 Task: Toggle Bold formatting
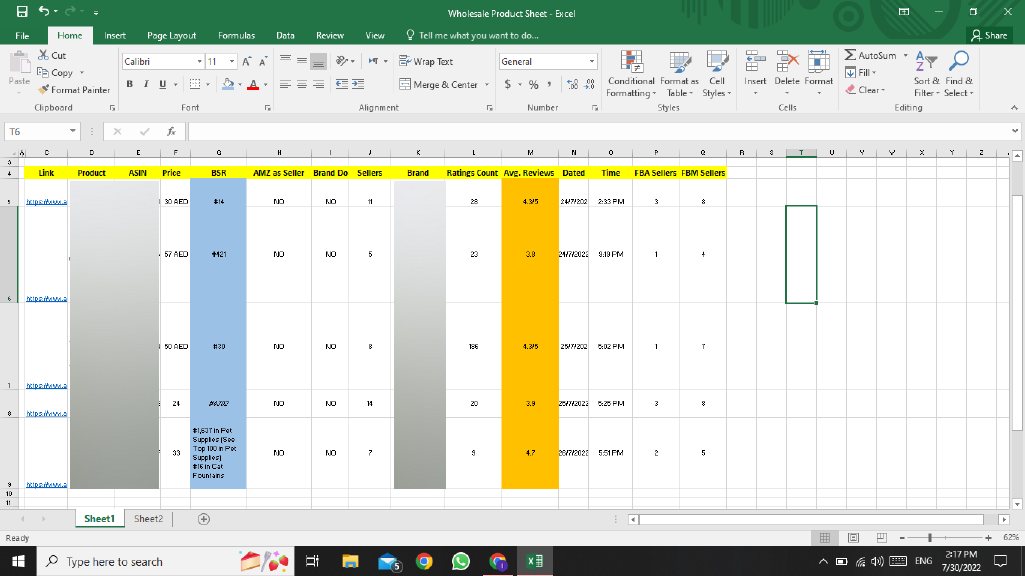[x=129, y=84]
